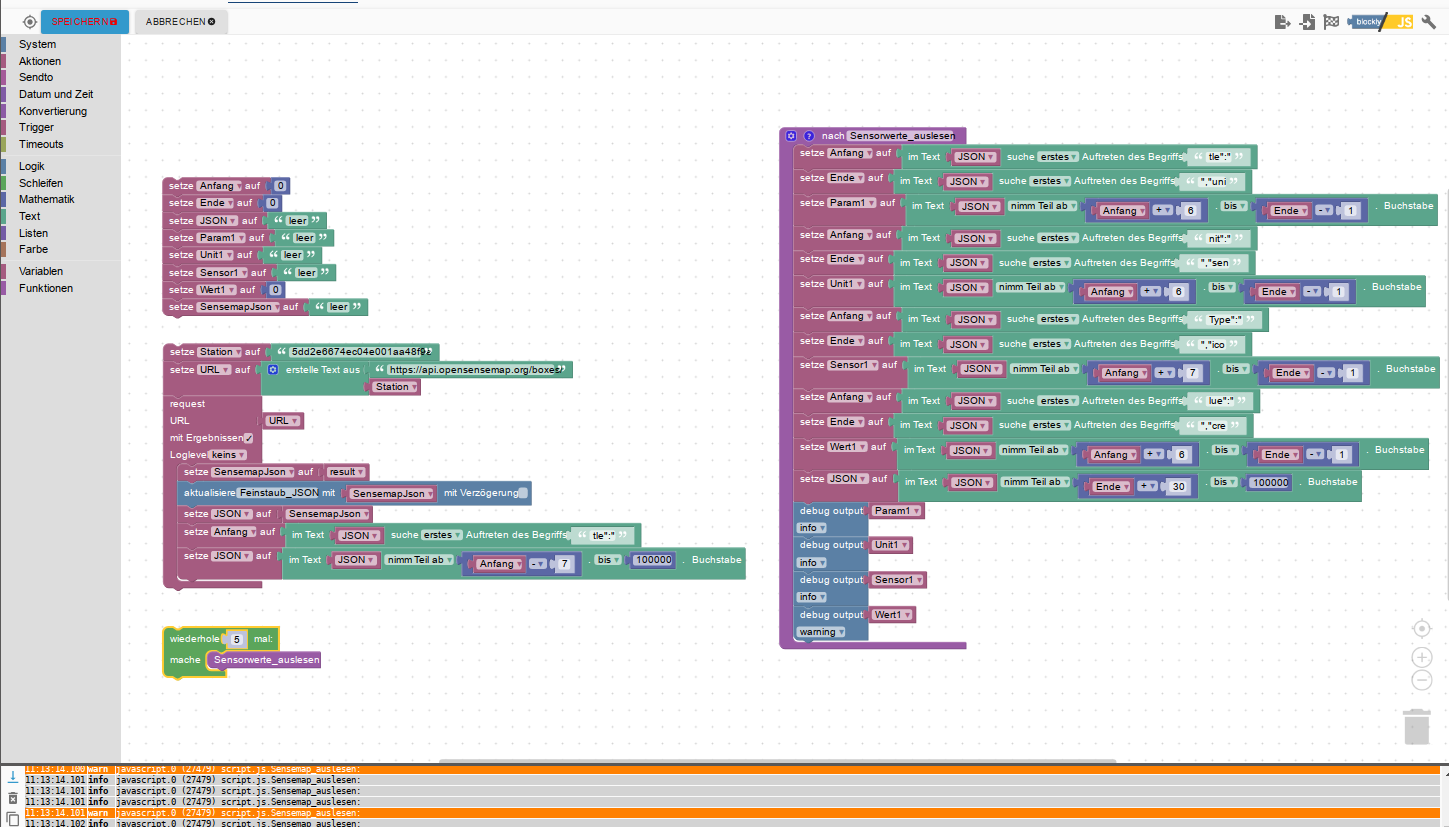The image size is (1449, 827).
Task: Toggle the 'mit Verzögerung' checkbox
Action: (525, 493)
